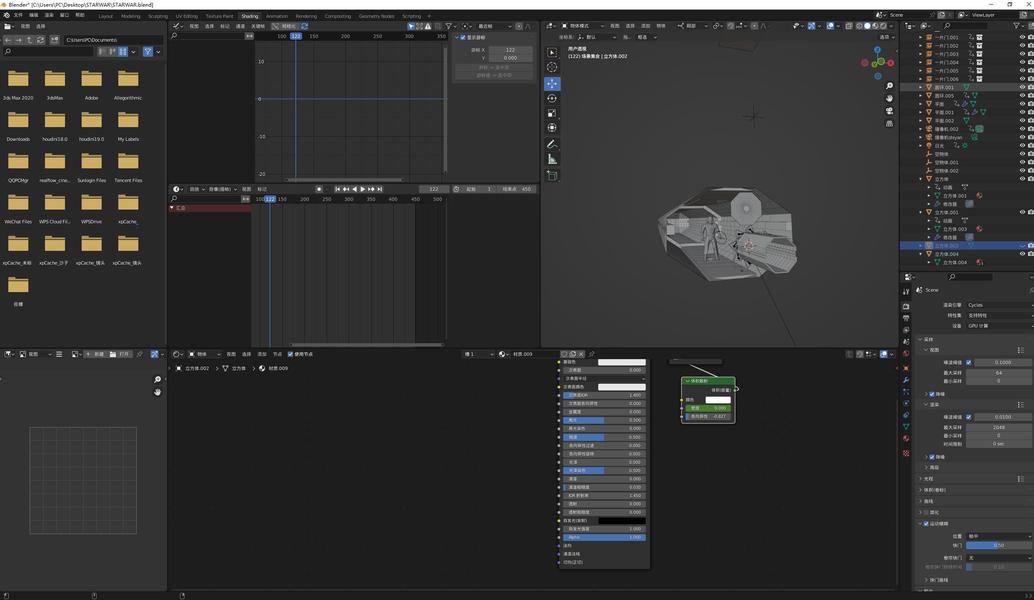Image resolution: width=1034 pixels, height=600 pixels.
Task: Toggle render Denoise checkbox
Action: (x=932, y=457)
